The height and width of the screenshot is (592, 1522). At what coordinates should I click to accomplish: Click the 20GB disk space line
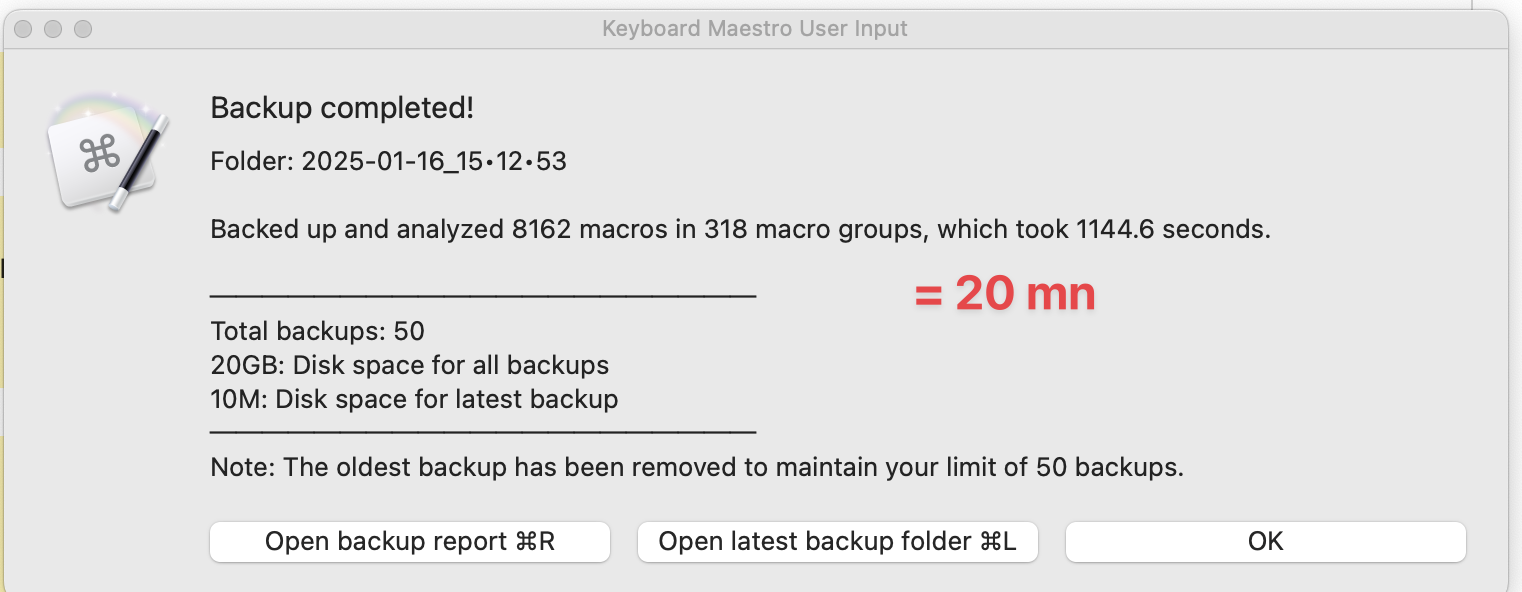409,365
